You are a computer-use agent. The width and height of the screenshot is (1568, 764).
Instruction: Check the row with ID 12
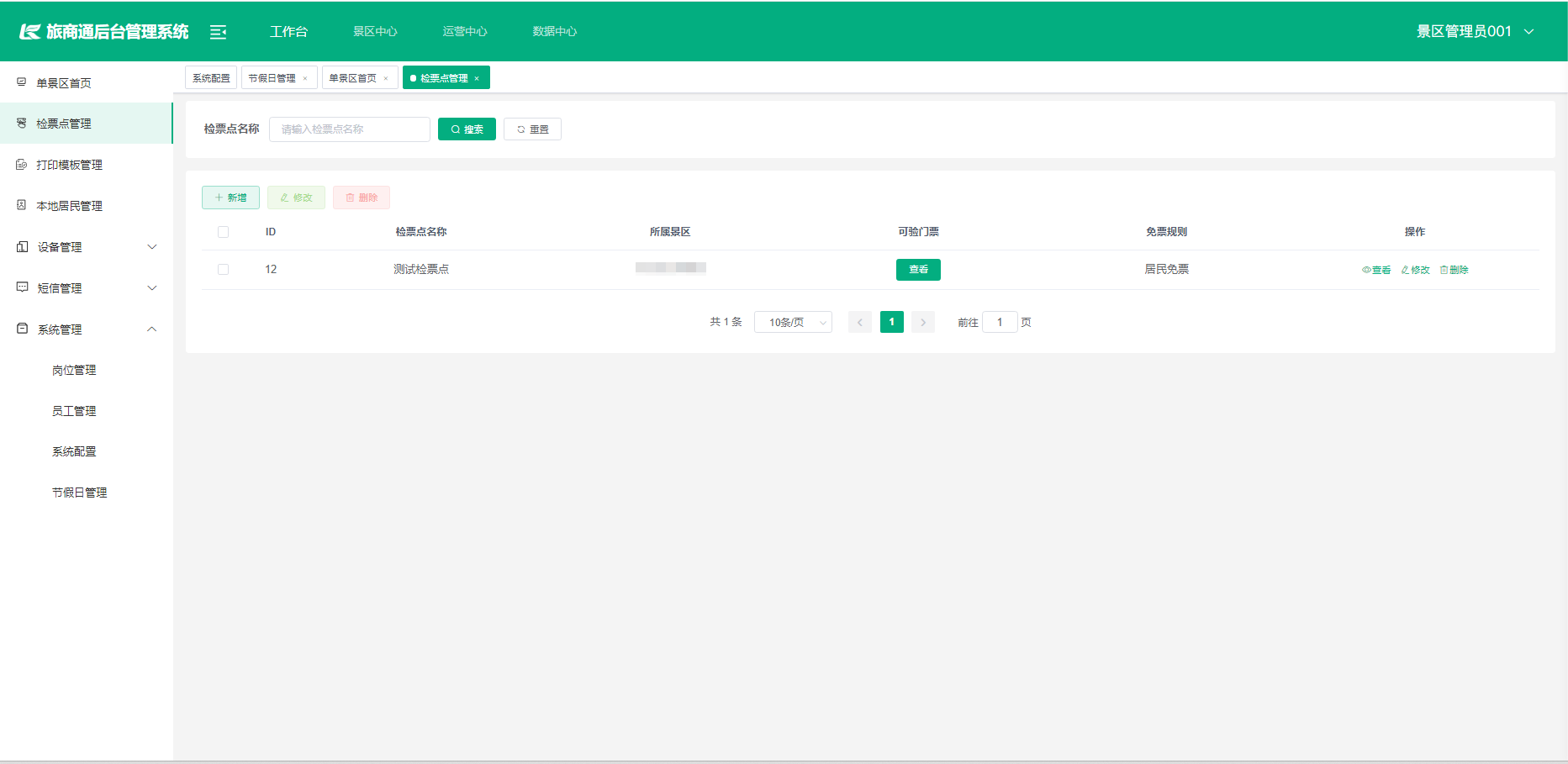coord(223,270)
